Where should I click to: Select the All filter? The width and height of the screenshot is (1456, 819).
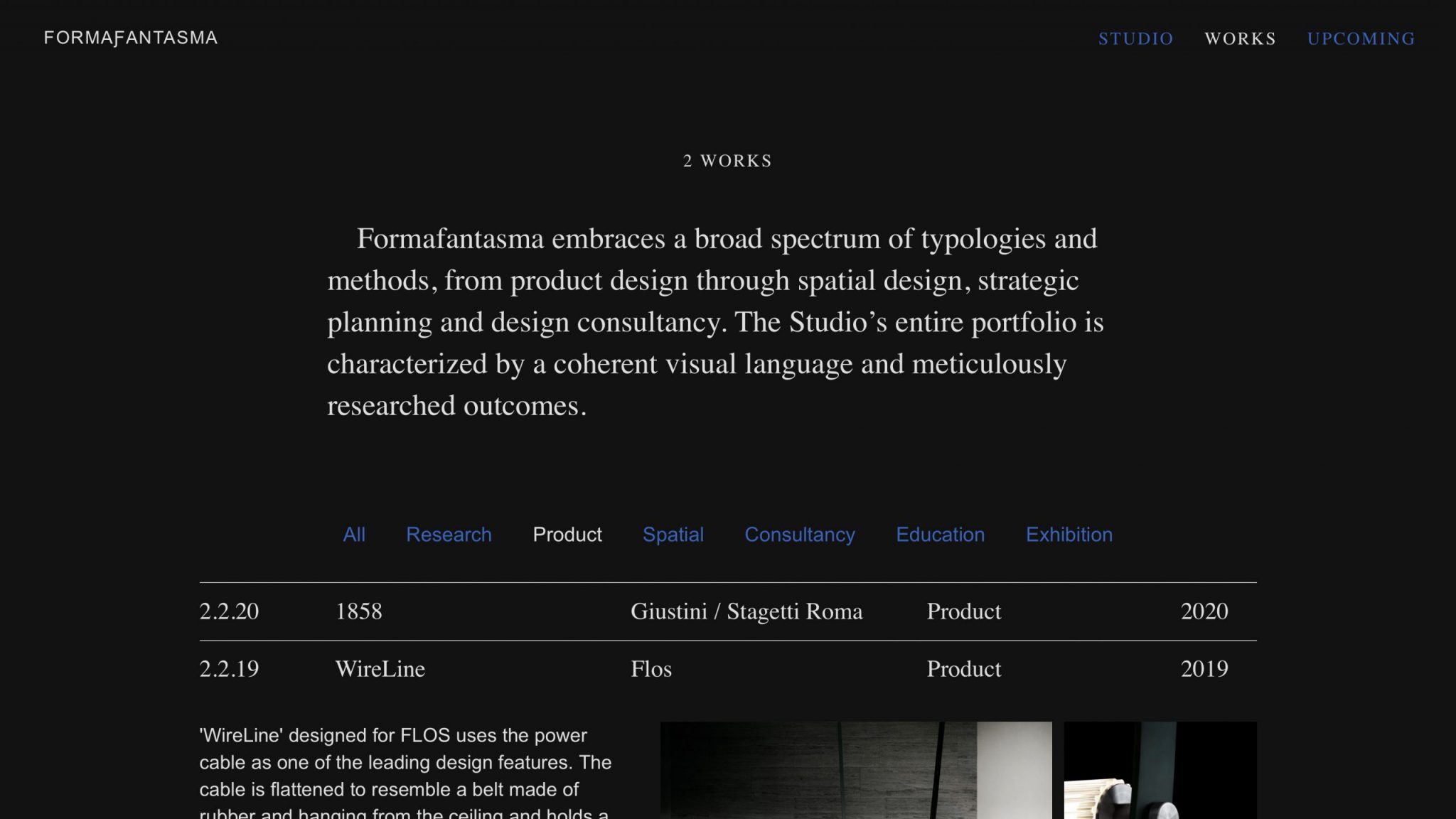tap(354, 535)
